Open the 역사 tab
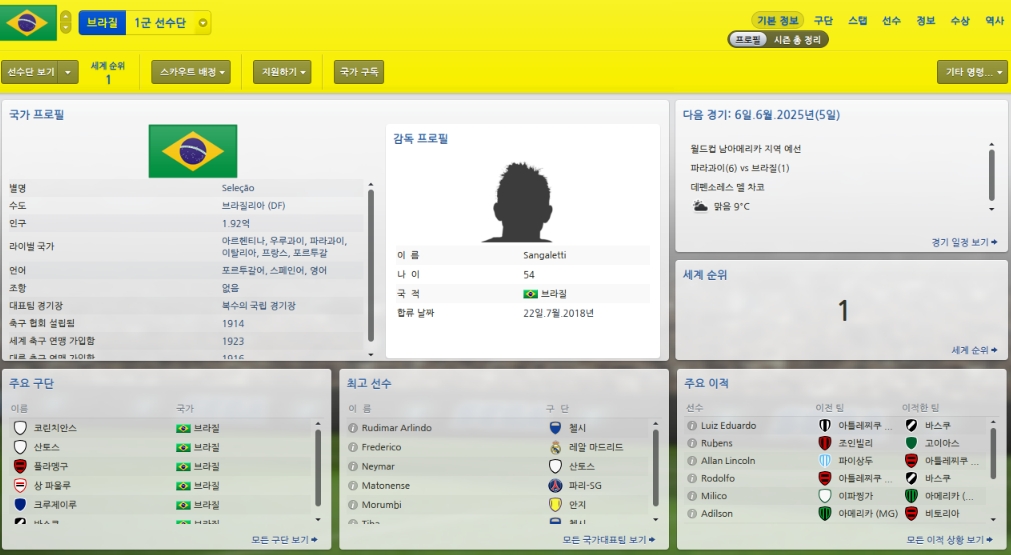Viewport: 1011px width, 555px height. pyautogui.click(x=994, y=21)
